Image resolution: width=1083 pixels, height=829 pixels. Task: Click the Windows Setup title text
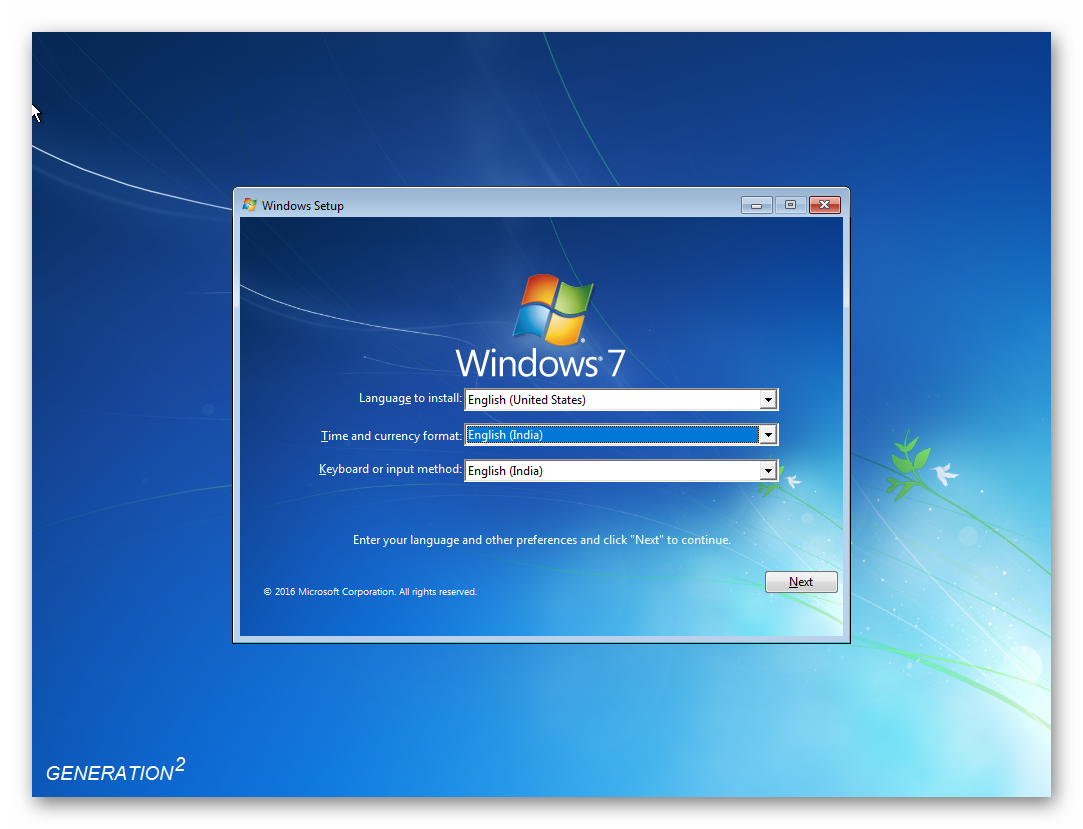point(304,204)
